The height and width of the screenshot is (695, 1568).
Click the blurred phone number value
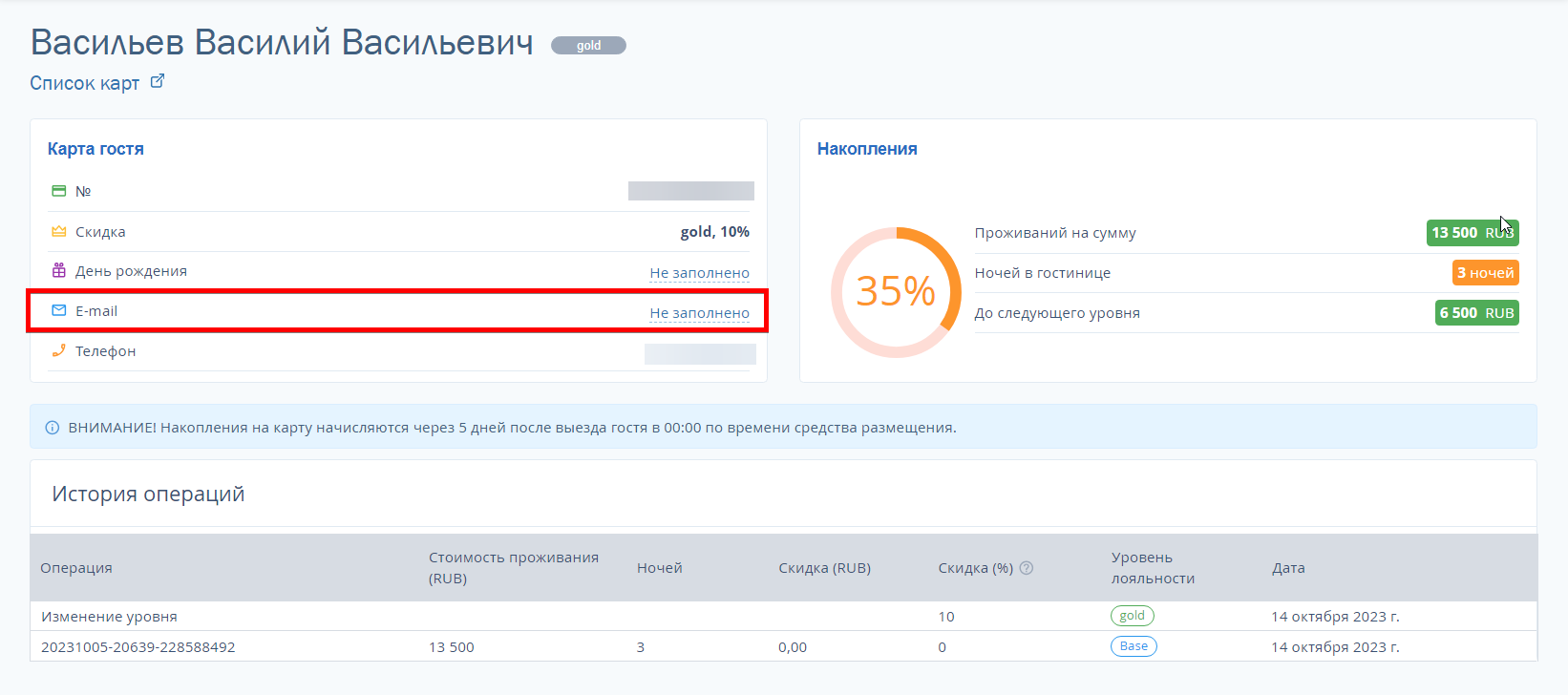[x=700, y=354]
